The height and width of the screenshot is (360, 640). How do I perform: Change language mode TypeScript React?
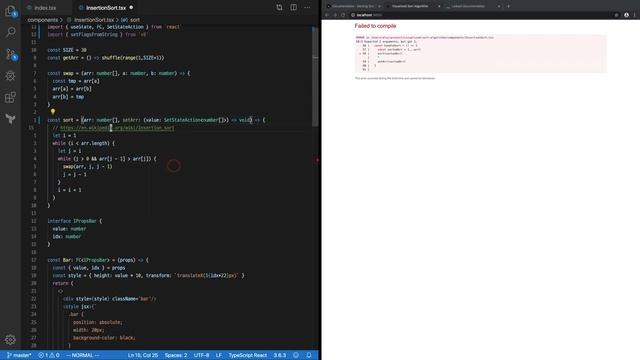tap(247, 355)
